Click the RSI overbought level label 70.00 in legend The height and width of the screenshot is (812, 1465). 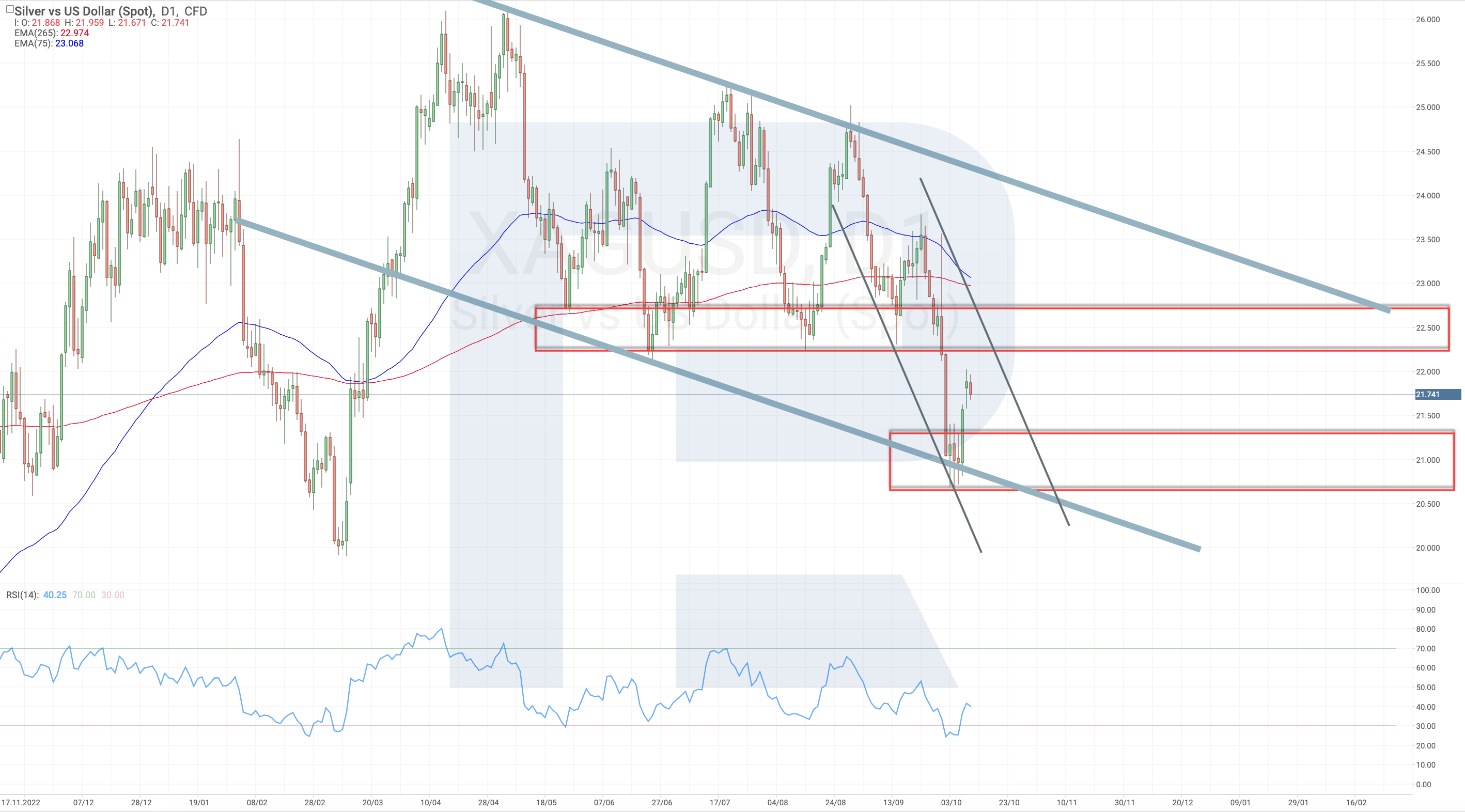[x=84, y=595]
